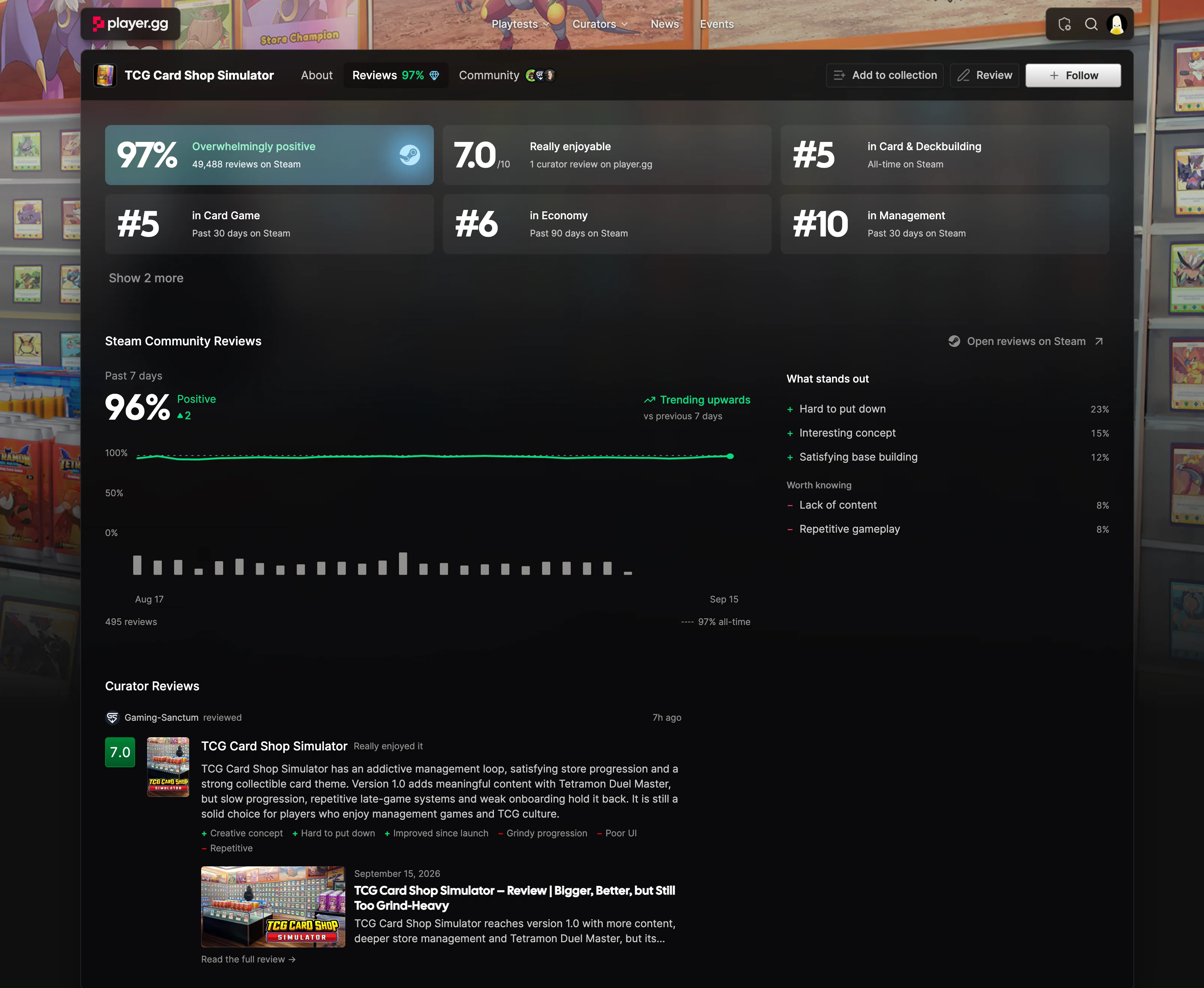Click the diamond badge beside Reviews 97%
Viewport: 1204px width, 988px height.
[x=434, y=76]
